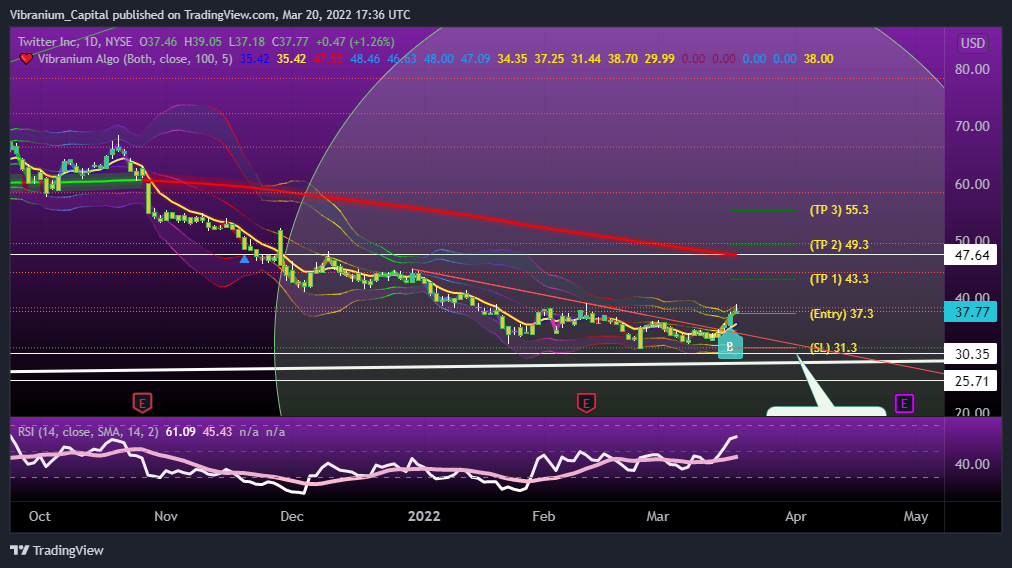Click the Feb label on time axis

click(543, 516)
